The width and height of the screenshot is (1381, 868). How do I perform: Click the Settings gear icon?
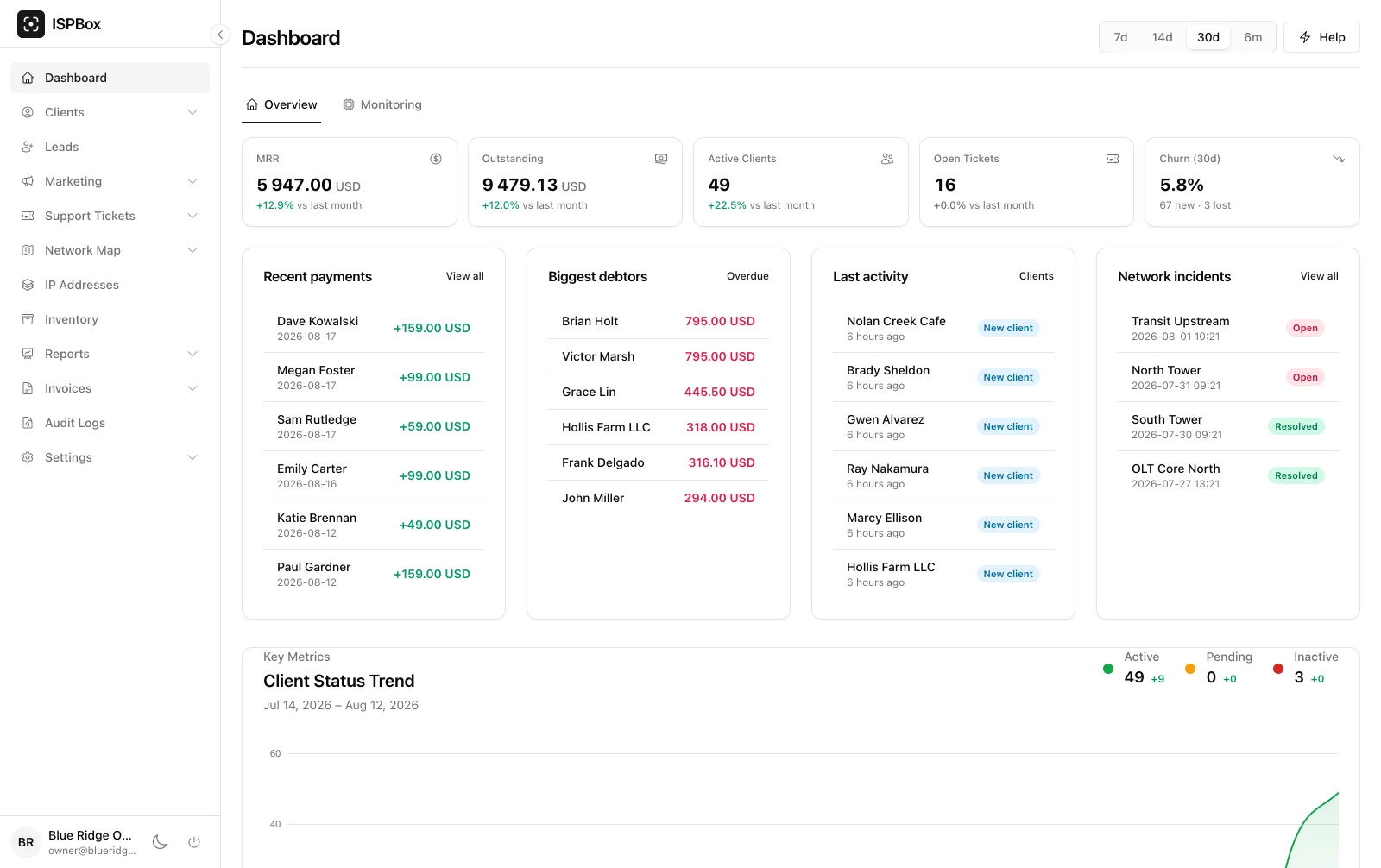pyautogui.click(x=28, y=457)
